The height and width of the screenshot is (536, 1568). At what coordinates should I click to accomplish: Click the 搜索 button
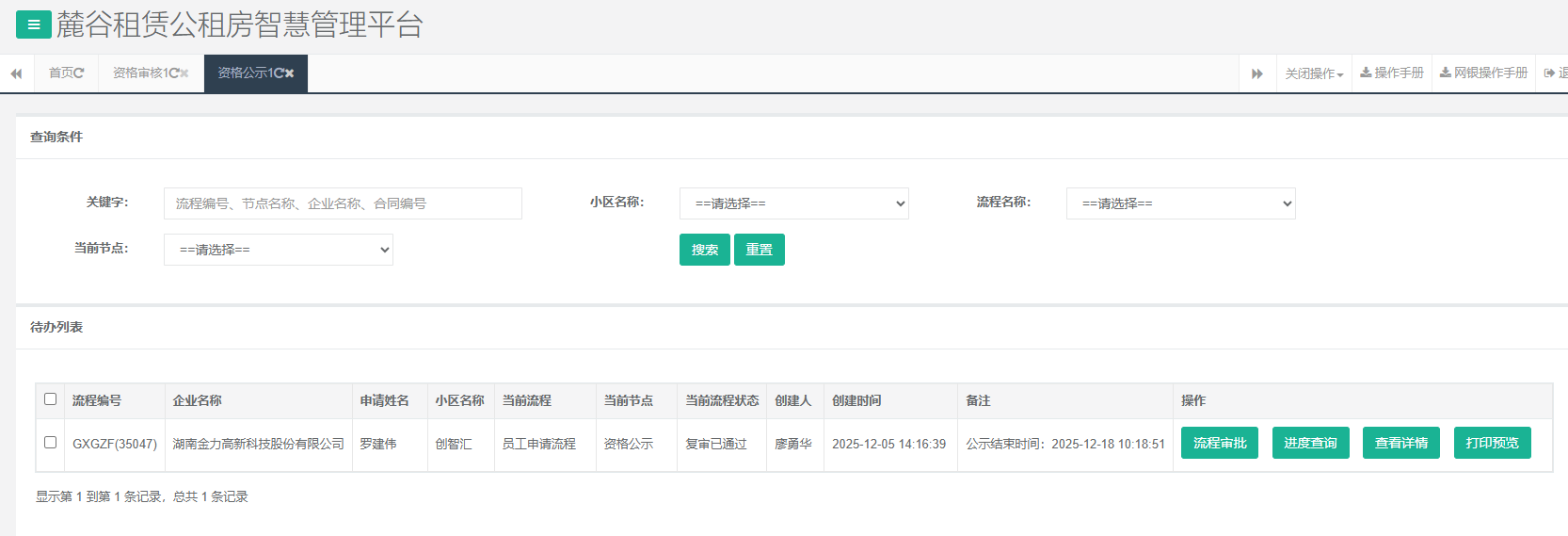[704, 250]
